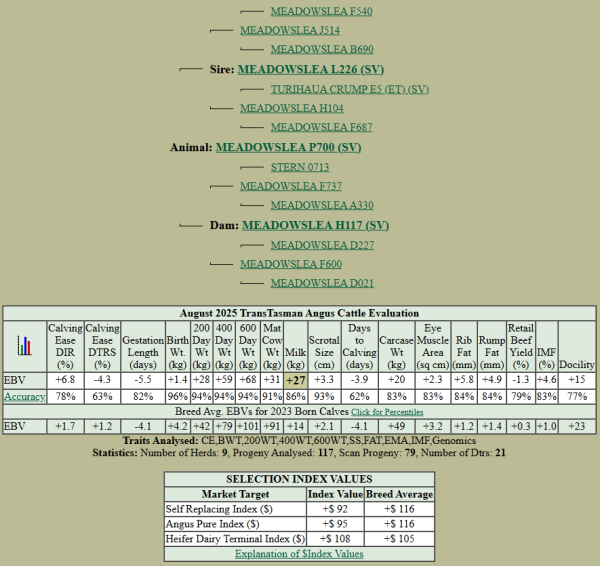Screen dimensions: 600x566
Task: Select Docility EBV value +15
Action: pyautogui.click(x=577, y=380)
